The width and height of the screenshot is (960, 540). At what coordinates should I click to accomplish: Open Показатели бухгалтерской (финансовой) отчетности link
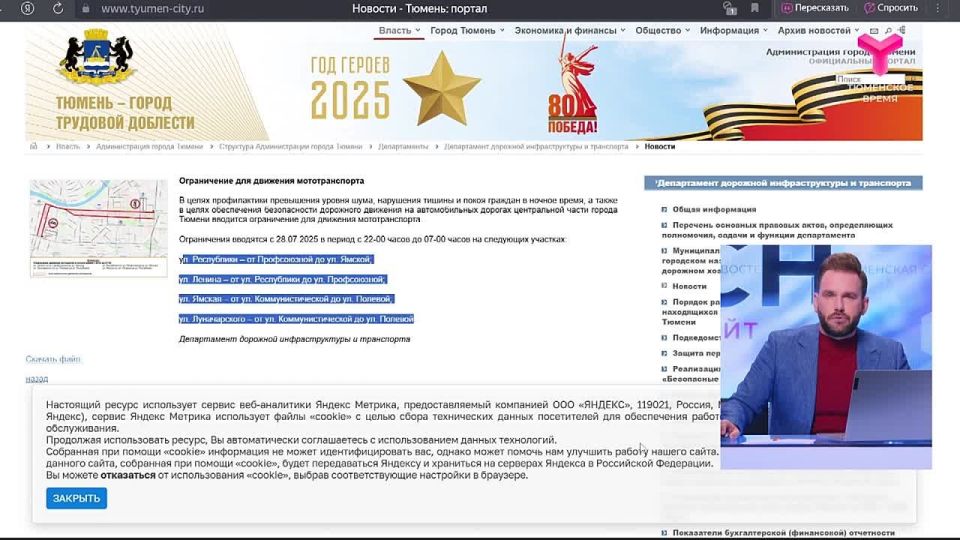click(783, 533)
